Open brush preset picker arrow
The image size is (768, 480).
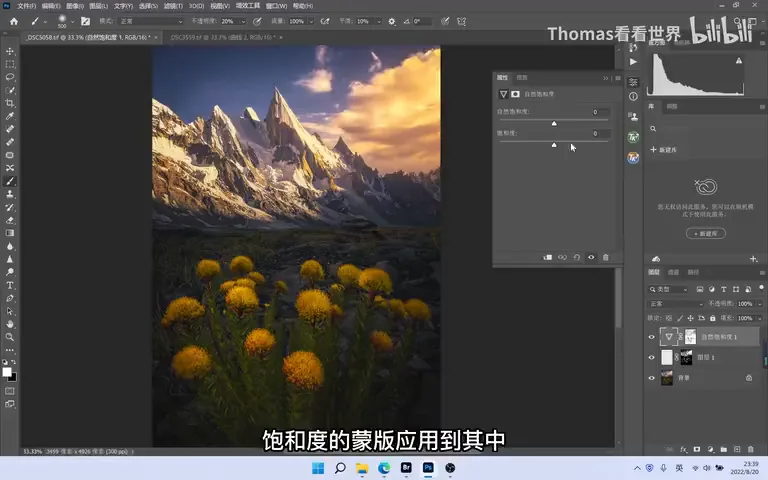pos(72,22)
